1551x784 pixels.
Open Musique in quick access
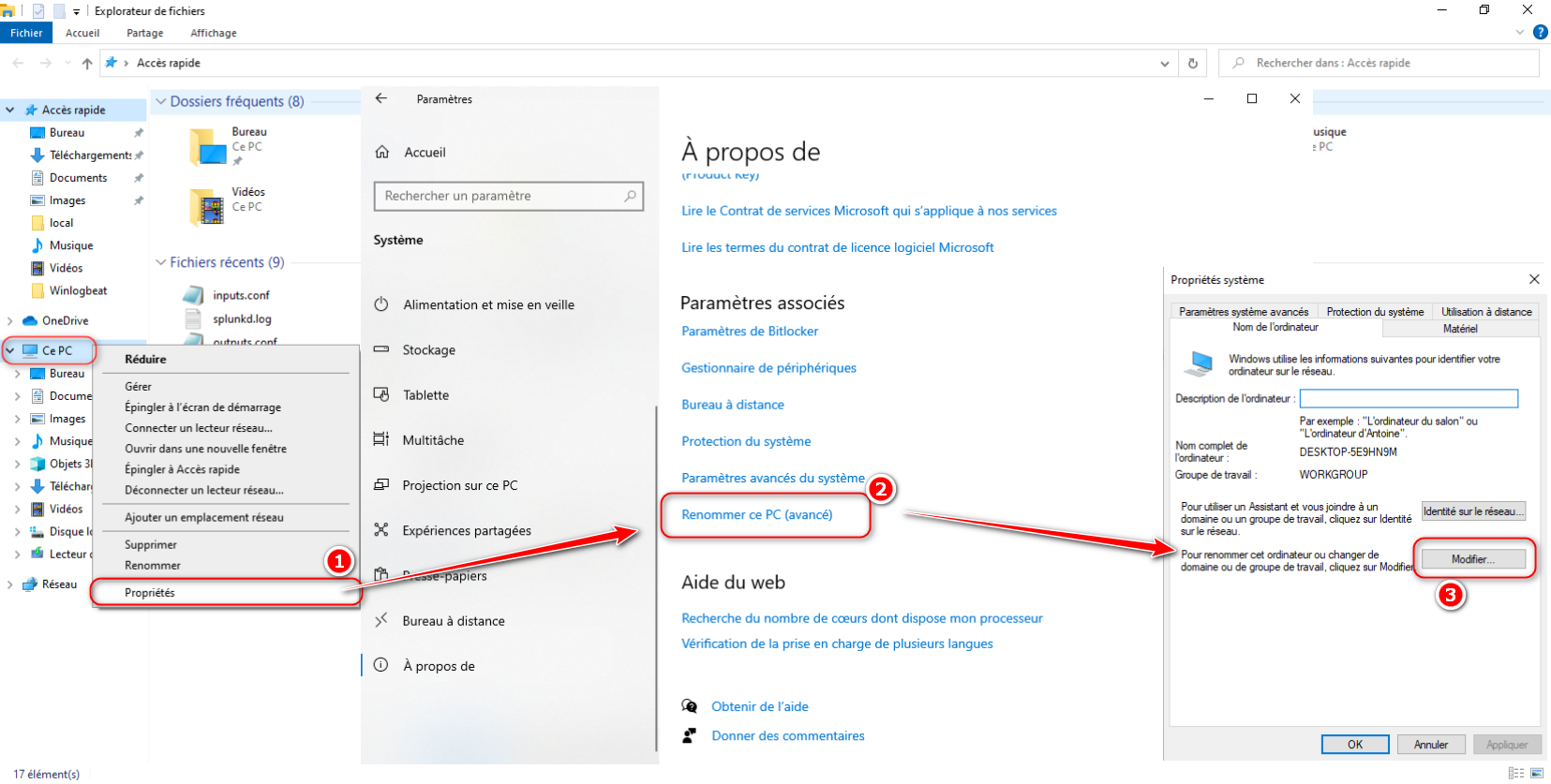tap(71, 245)
